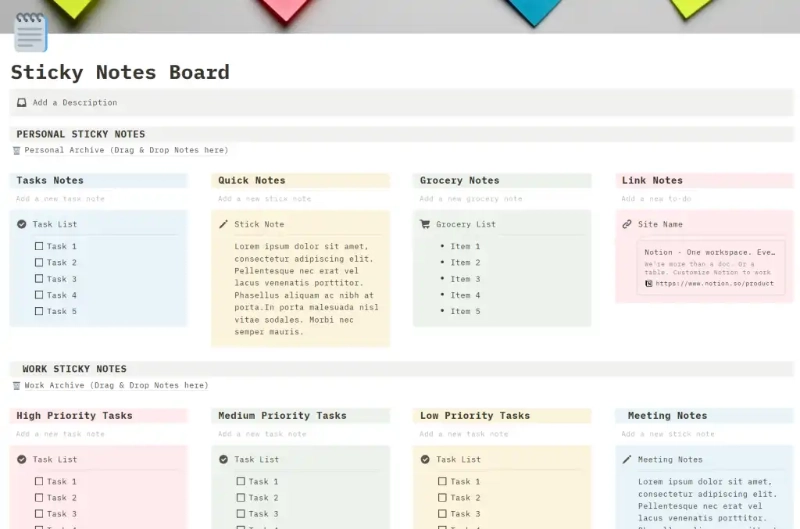Screen dimensions: 800x529
Task: Click the Low Priority Tasks heading
Action: 475,416
